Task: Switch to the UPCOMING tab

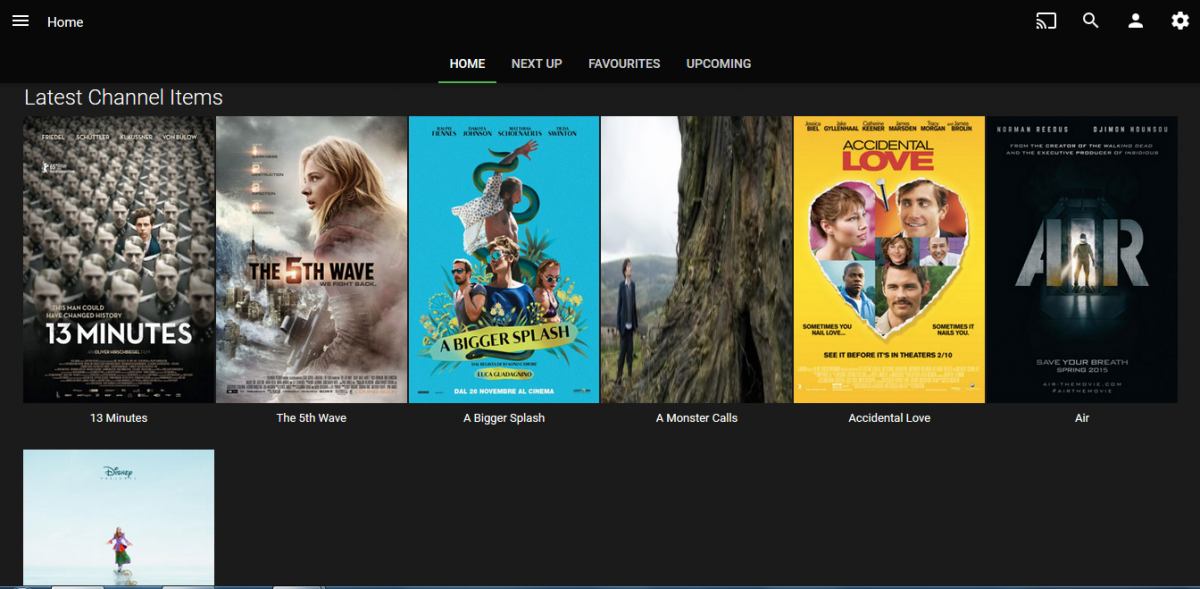Action: click(x=718, y=64)
